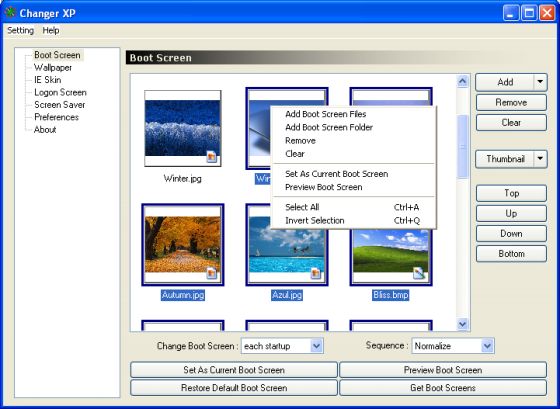Click the file-type badge on Autumn.jpg thumbnail
The height and width of the screenshot is (409, 560).
click(x=211, y=274)
